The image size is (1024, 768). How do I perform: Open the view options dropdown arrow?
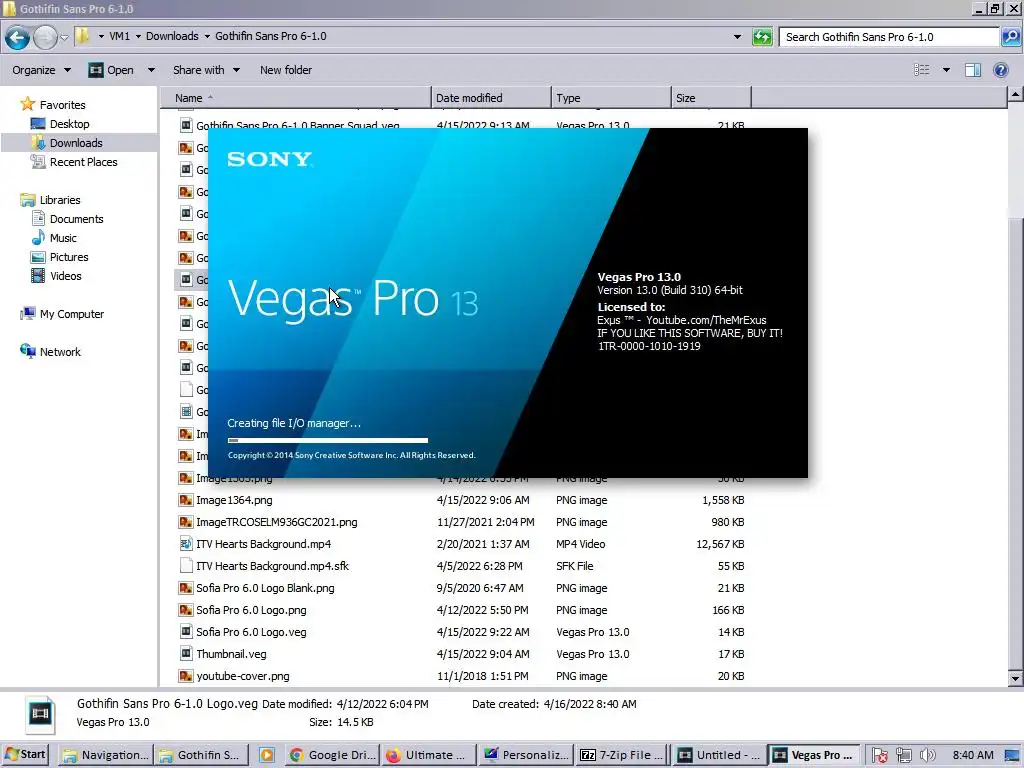[x=946, y=70]
